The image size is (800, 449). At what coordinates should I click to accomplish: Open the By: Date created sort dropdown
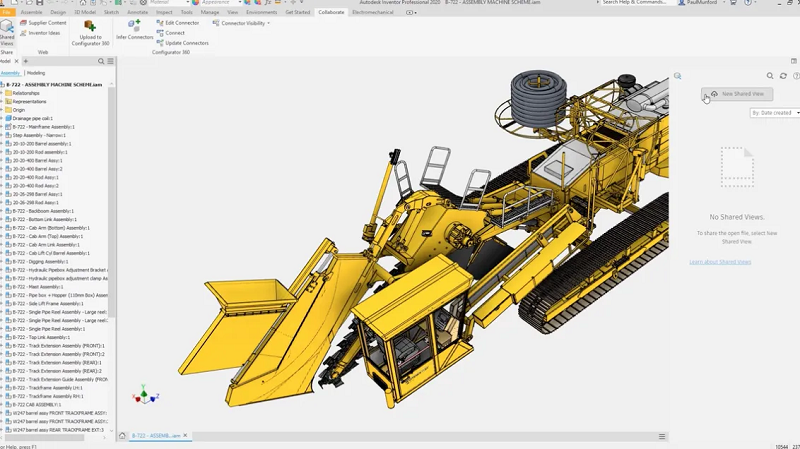[774, 113]
